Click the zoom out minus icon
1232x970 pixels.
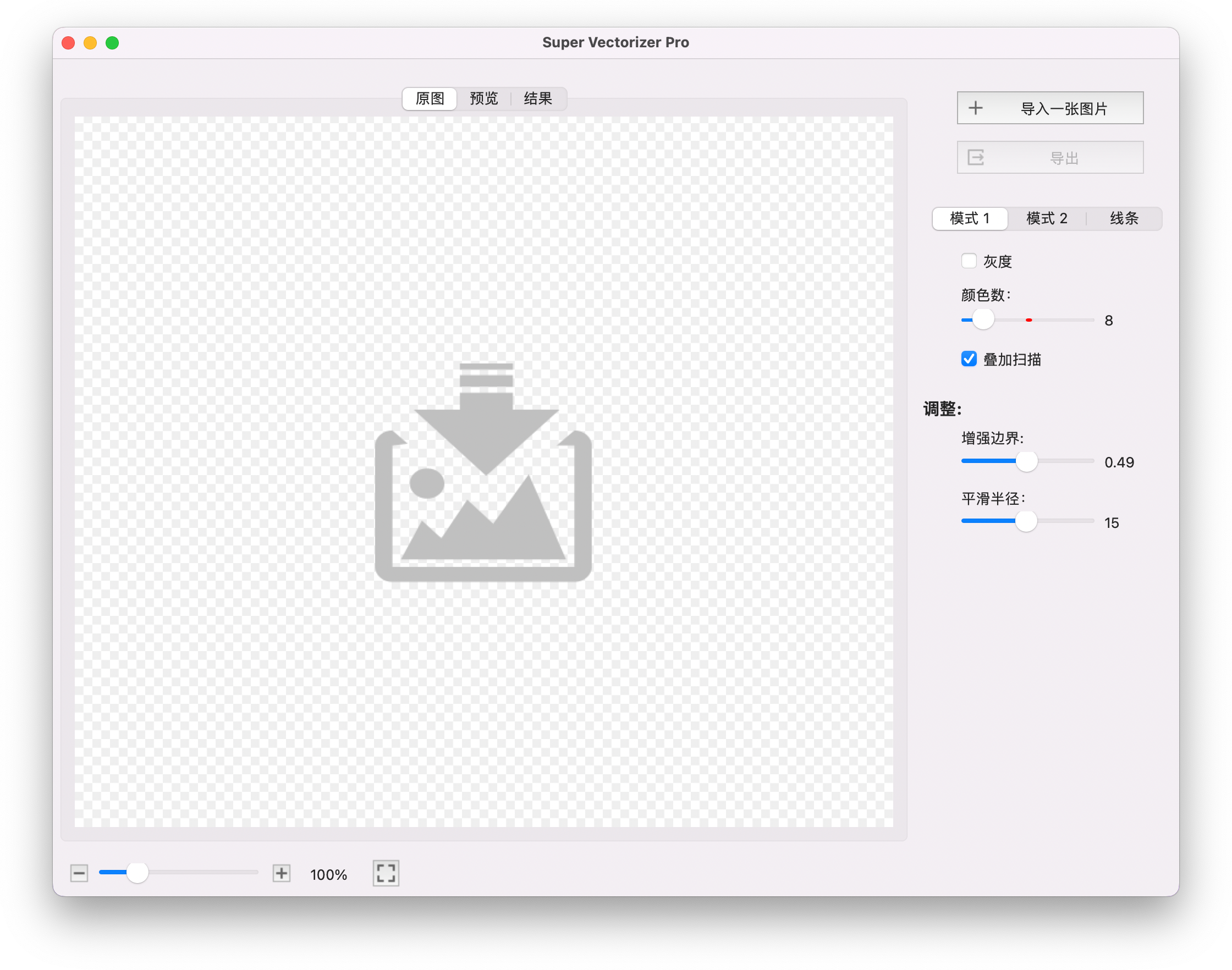tap(79, 873)
